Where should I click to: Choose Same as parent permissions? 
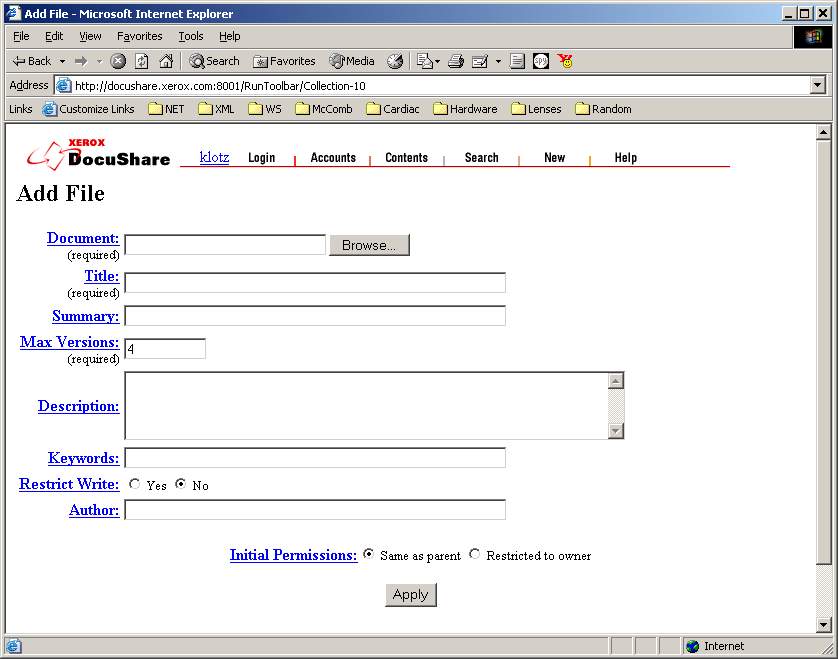point(368,554)
